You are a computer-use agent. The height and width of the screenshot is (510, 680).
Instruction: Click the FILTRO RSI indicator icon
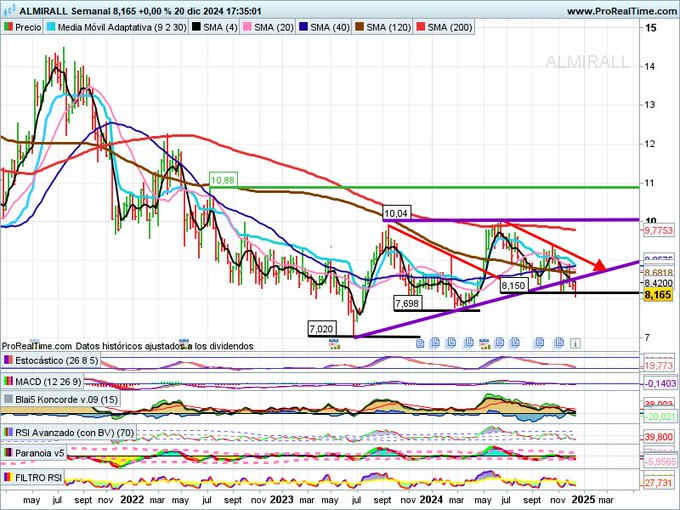8,478
